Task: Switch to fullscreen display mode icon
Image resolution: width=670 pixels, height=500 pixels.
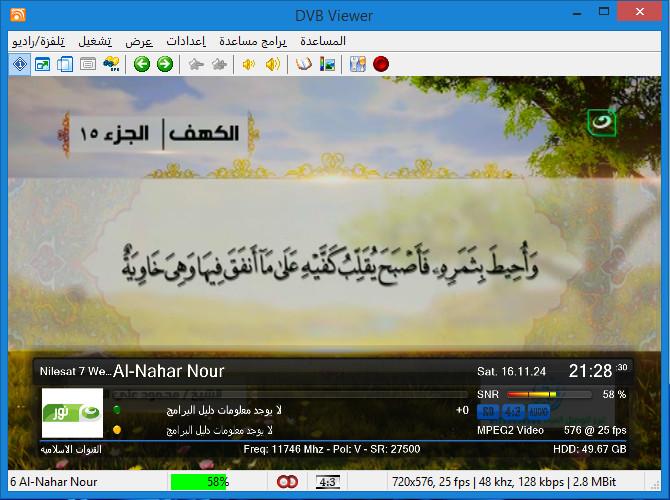Action: (42, 65)
